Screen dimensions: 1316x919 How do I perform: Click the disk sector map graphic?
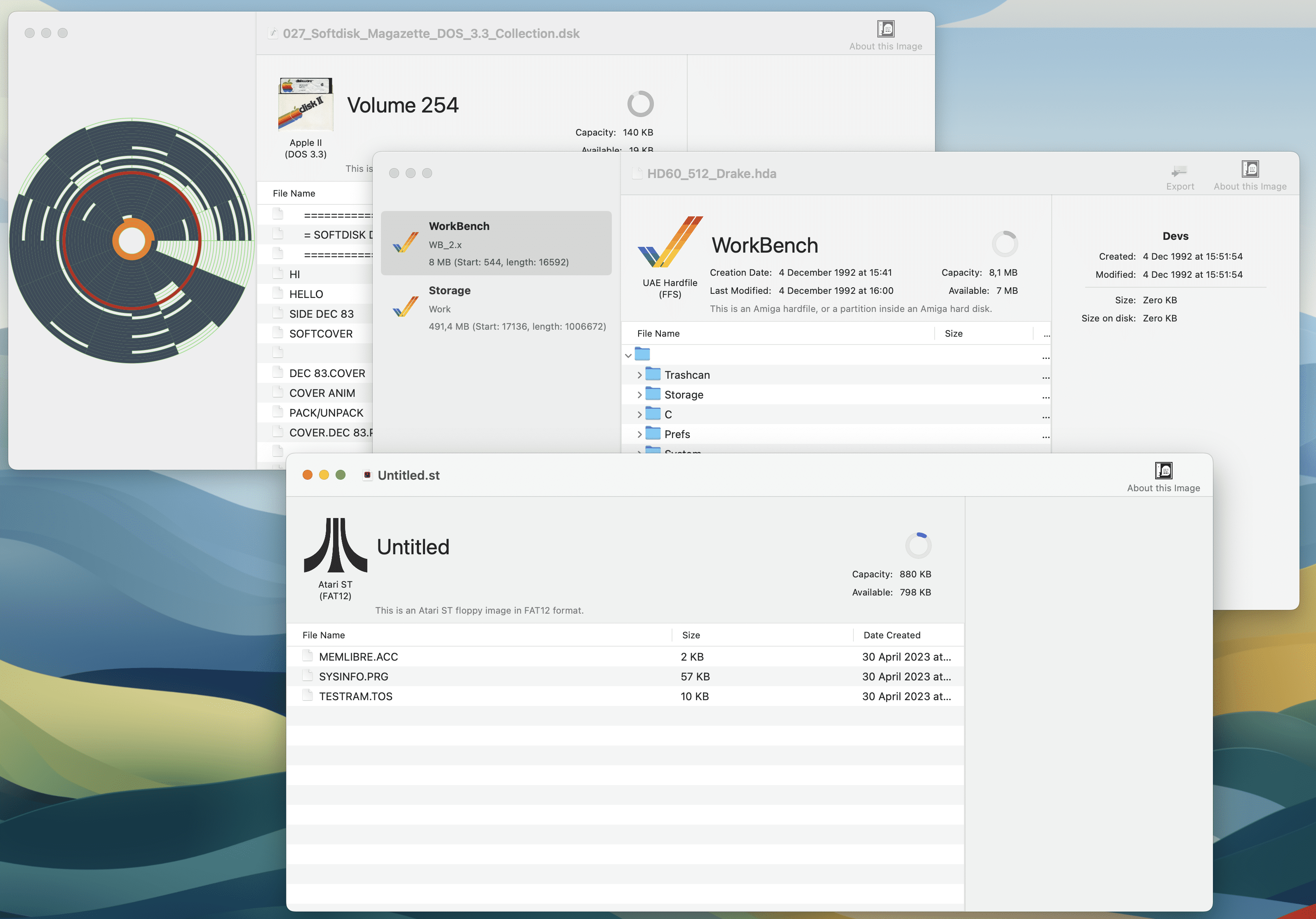tap(132, 241)
